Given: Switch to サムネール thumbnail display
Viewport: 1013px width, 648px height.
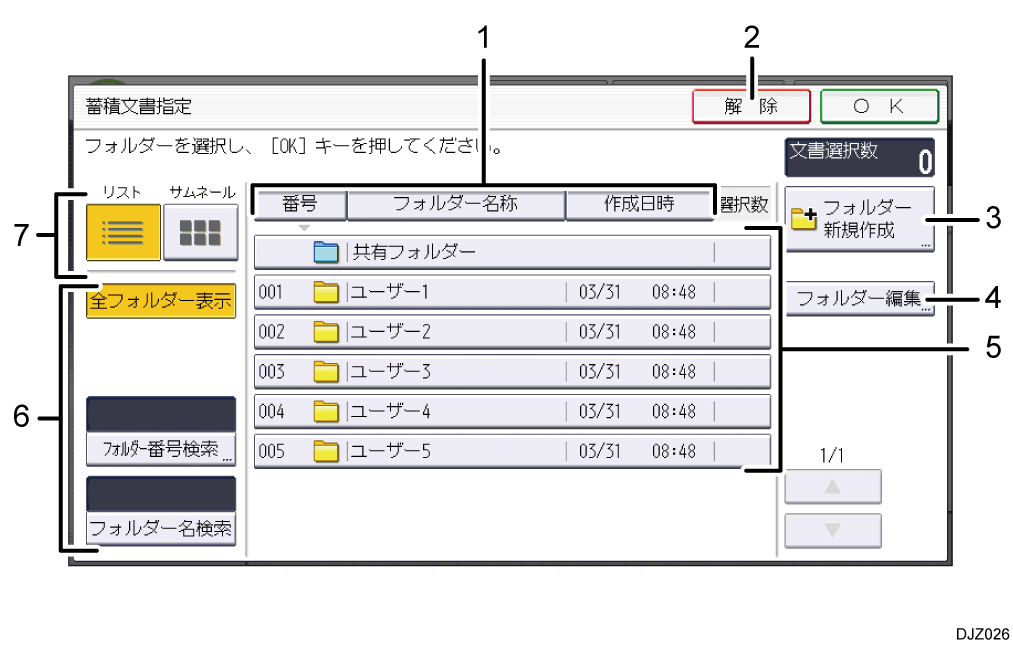Looking at the screenshot, I should click(x=200, y=232).
